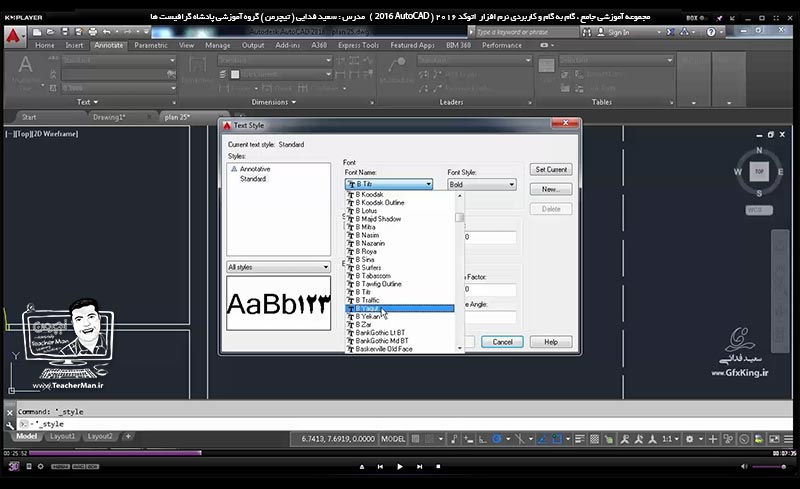Open the Home ribbon tab

44,45
